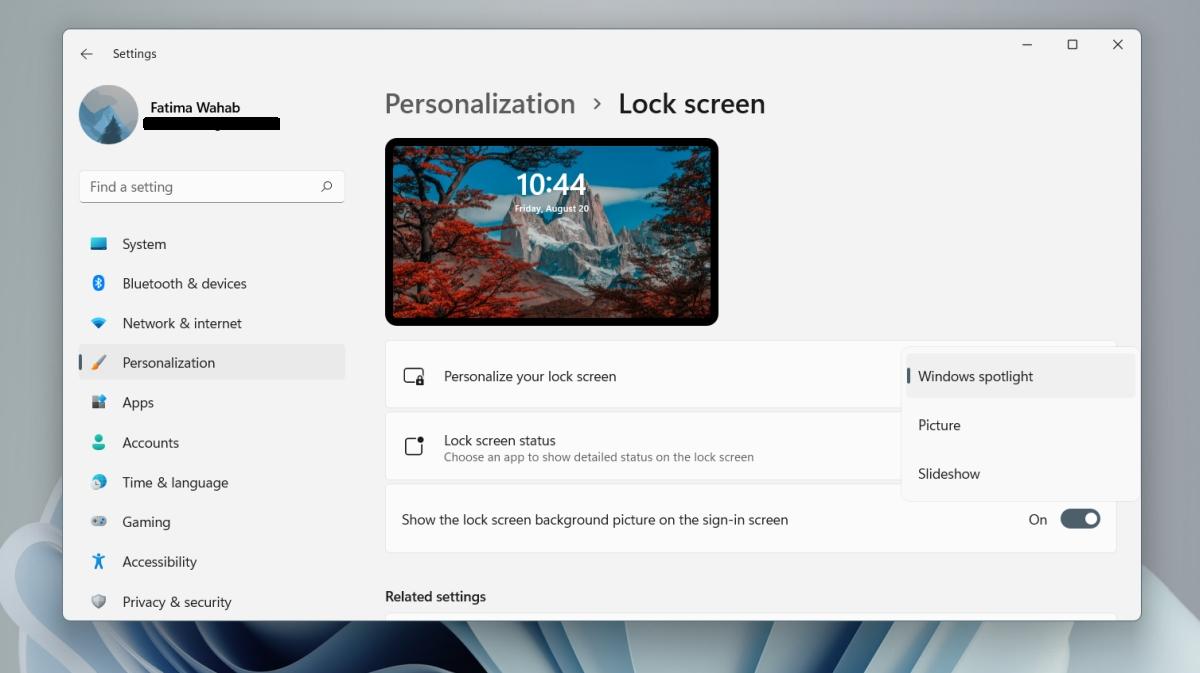Click the Time & language globe icon
Viewport: 1200px width, 673px height.
pos(98,482)
